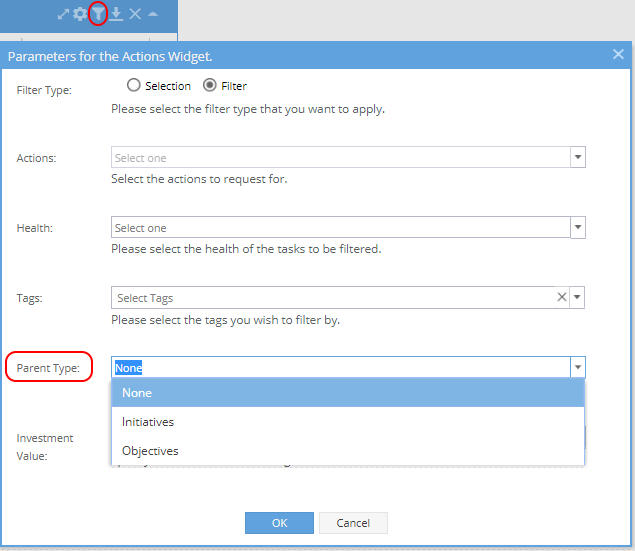Click into the Health select field
The width and height of the screenshot is (635, 551).
pyautogui.click(x=341, y=227)
